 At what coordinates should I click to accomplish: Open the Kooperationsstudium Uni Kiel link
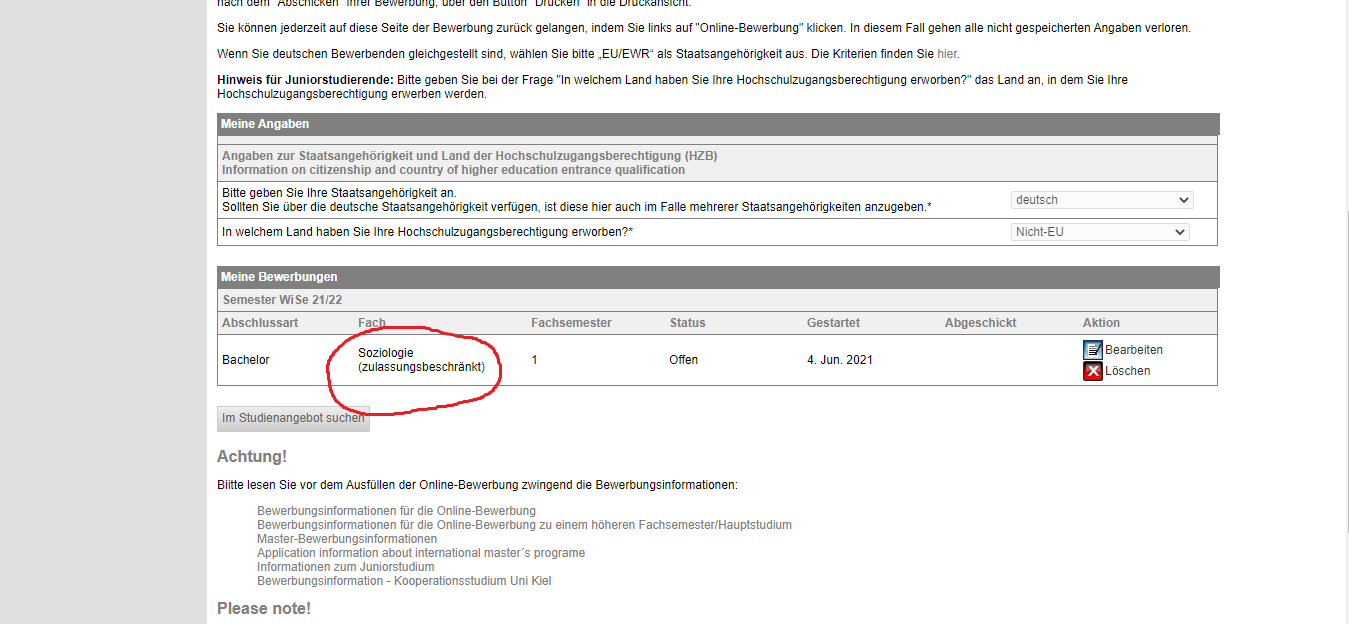pyautogui.click(x=403, y=581)
